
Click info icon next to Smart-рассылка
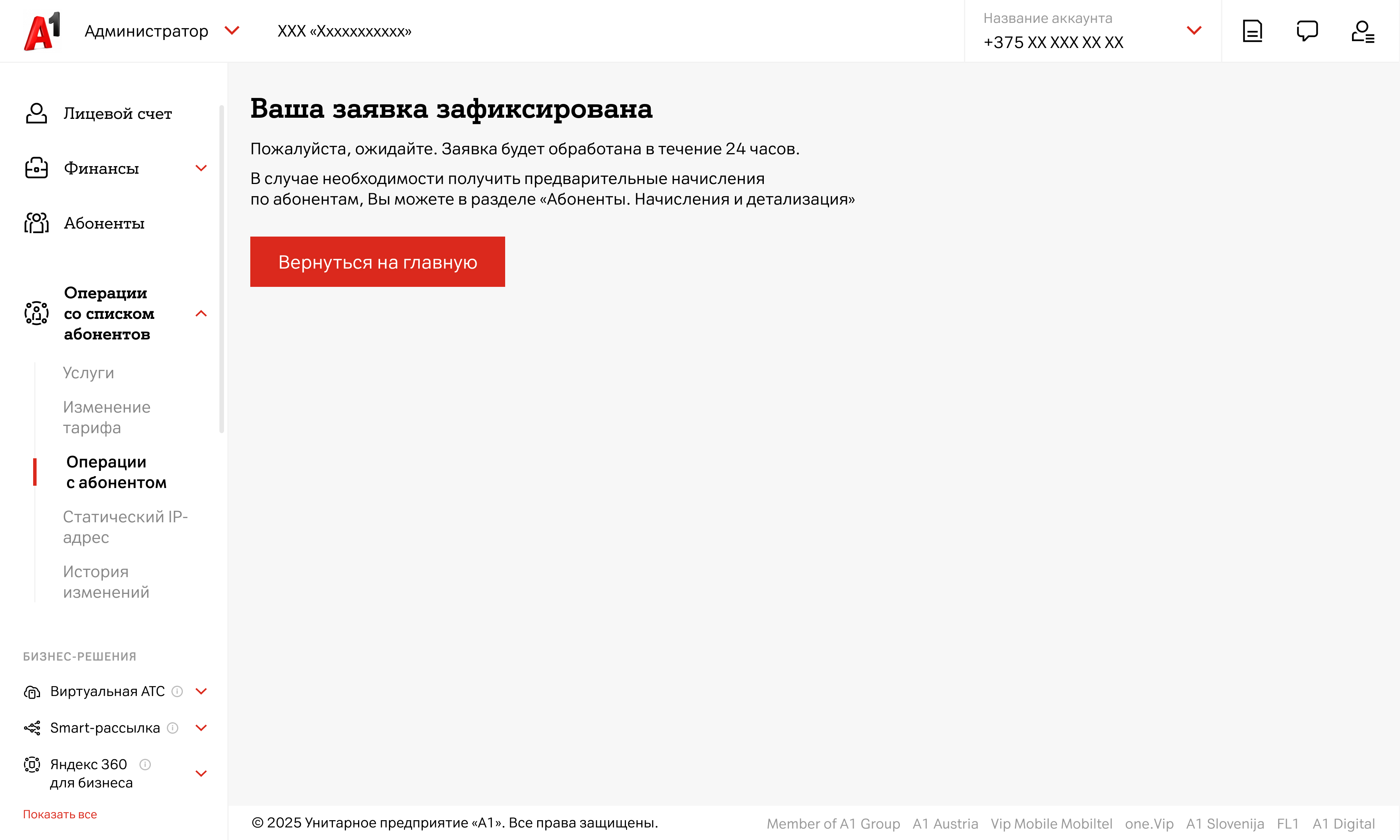173,728
